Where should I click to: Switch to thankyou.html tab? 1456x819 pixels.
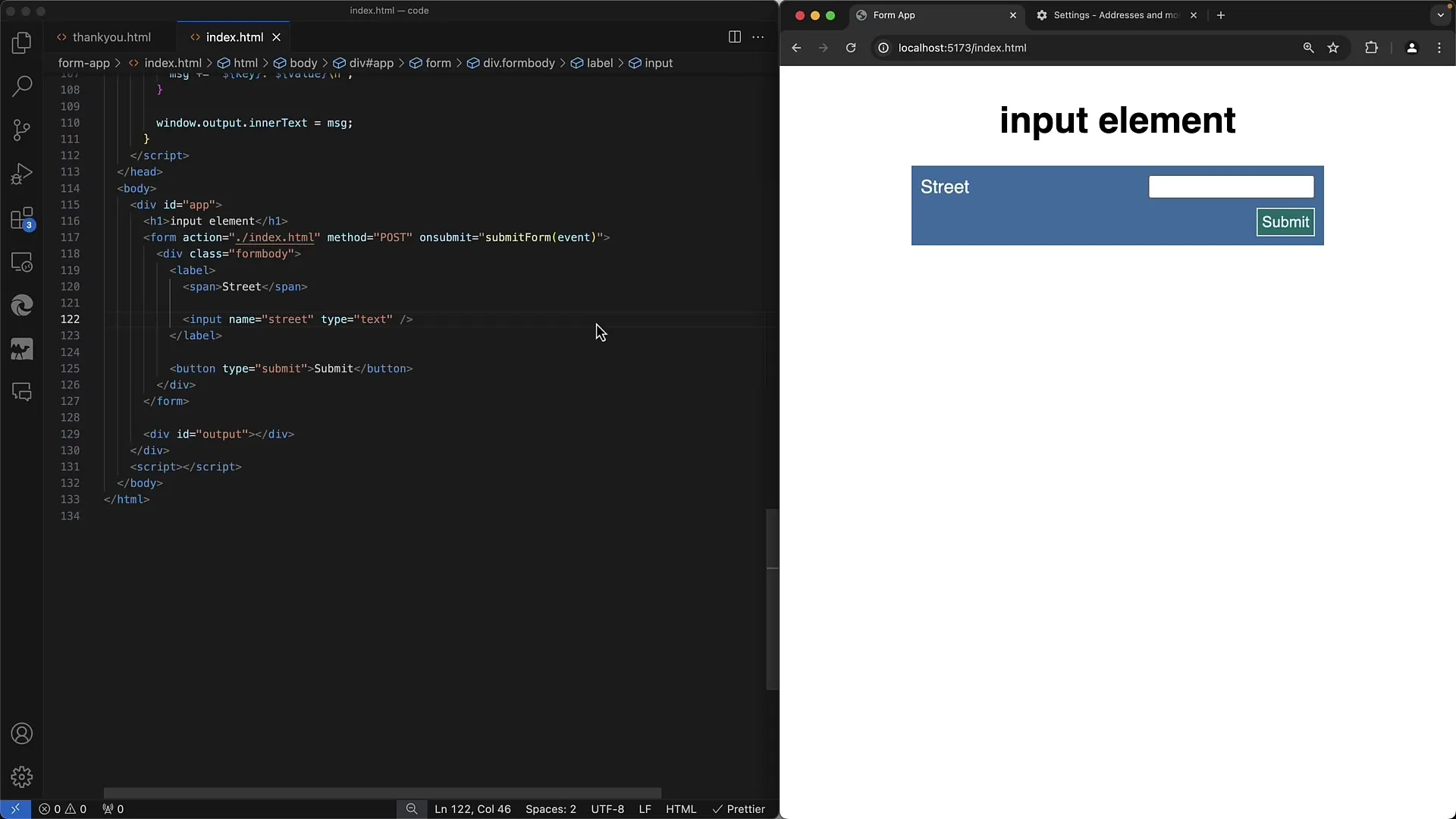click(111, 37)
